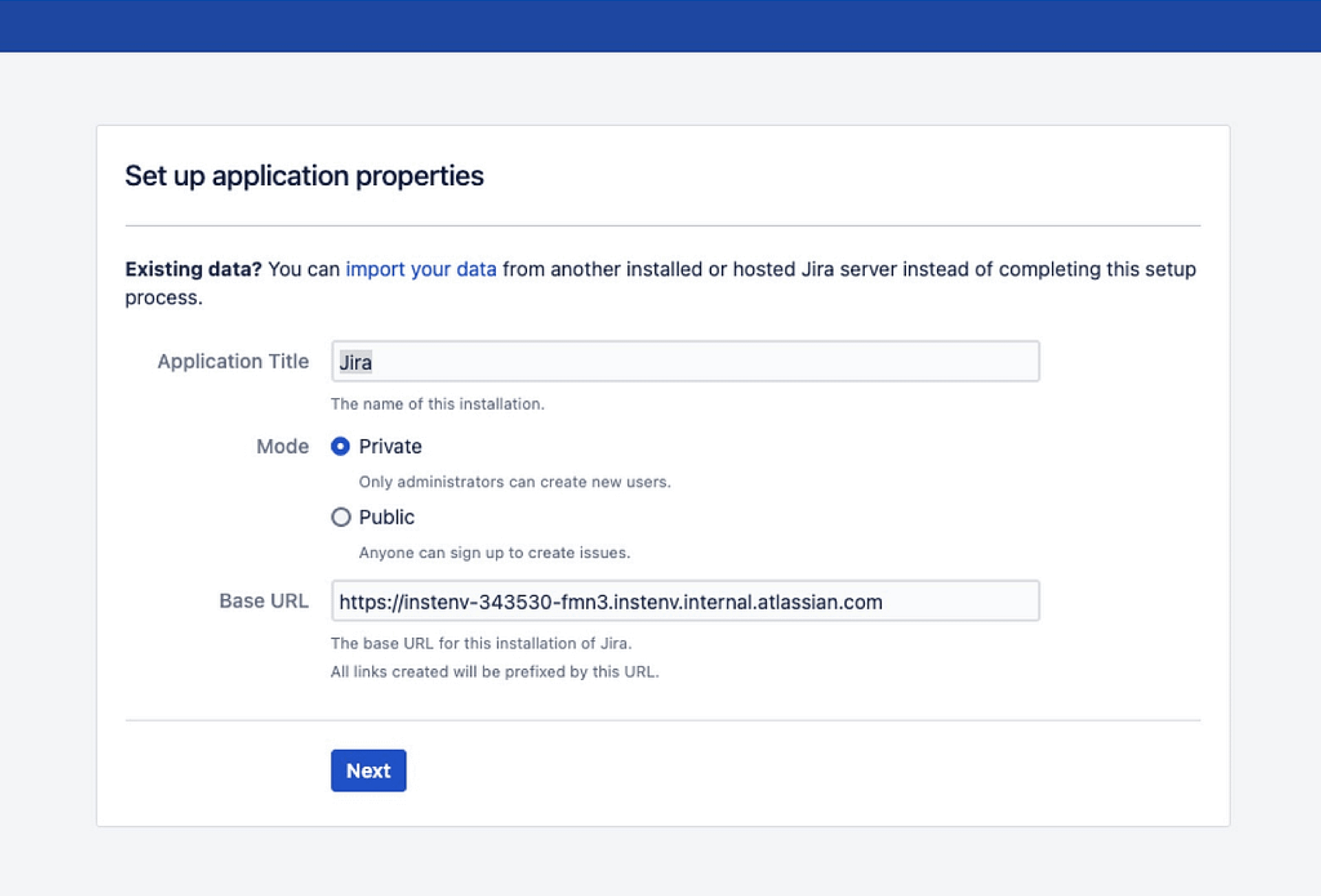The image size is (1321, 896).
Task: Enable the mode allowing anyone to create issues
Action: pyautogui.click(x=340, y=518)
